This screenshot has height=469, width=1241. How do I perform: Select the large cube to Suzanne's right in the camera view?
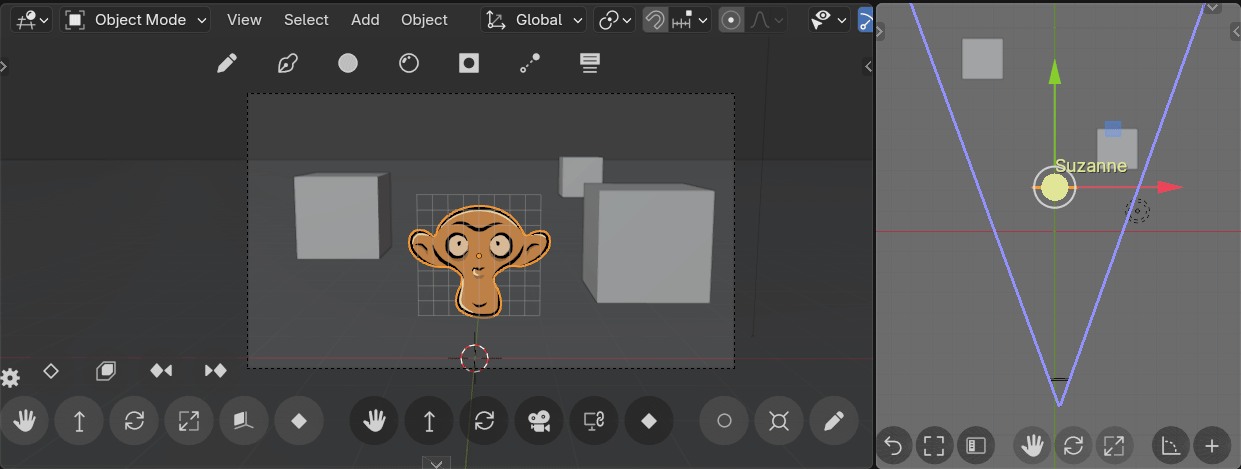(x=648, y=244)
